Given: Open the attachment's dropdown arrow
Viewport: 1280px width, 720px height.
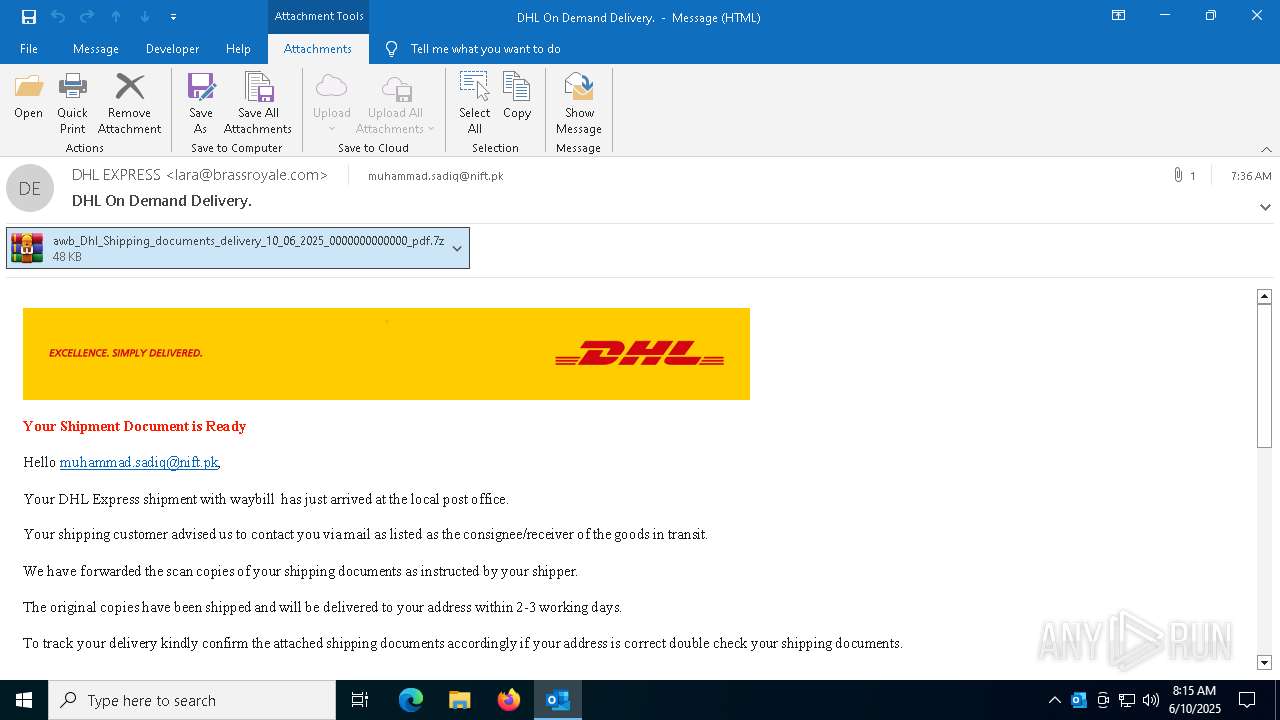Looking at the screenshot, I should (457, 248).
